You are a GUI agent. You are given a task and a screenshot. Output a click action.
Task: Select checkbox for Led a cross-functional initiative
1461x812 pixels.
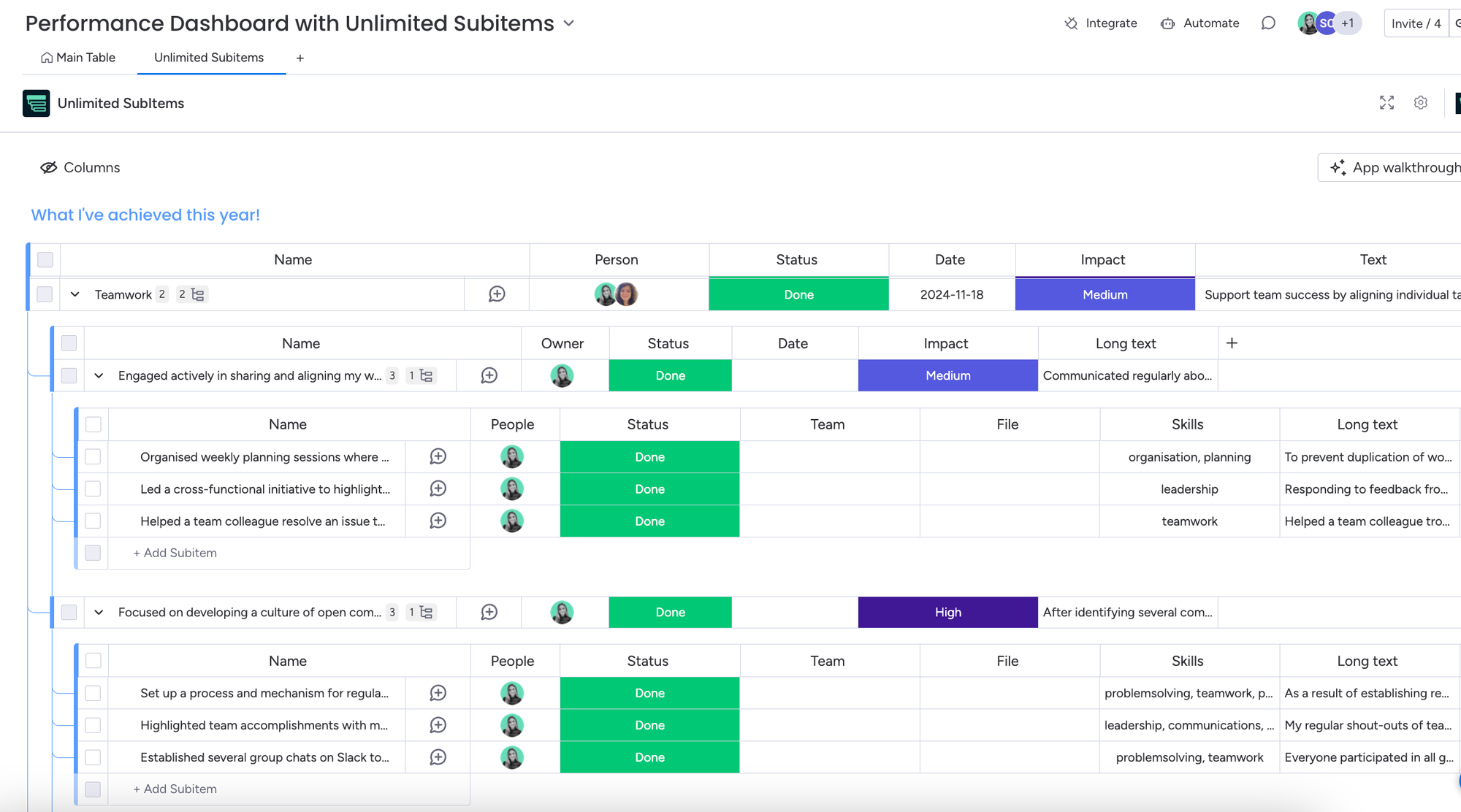[93, 489]
